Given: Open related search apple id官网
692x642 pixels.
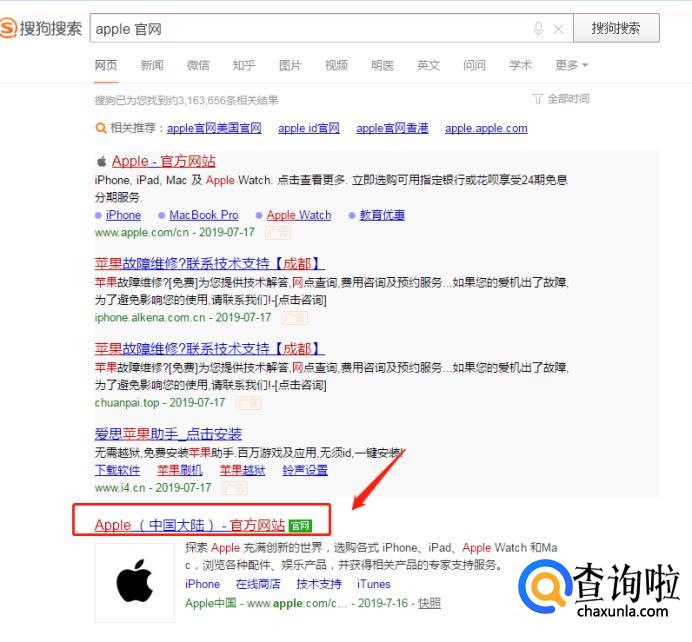Looking at the screenshot, I should [308, 128].
